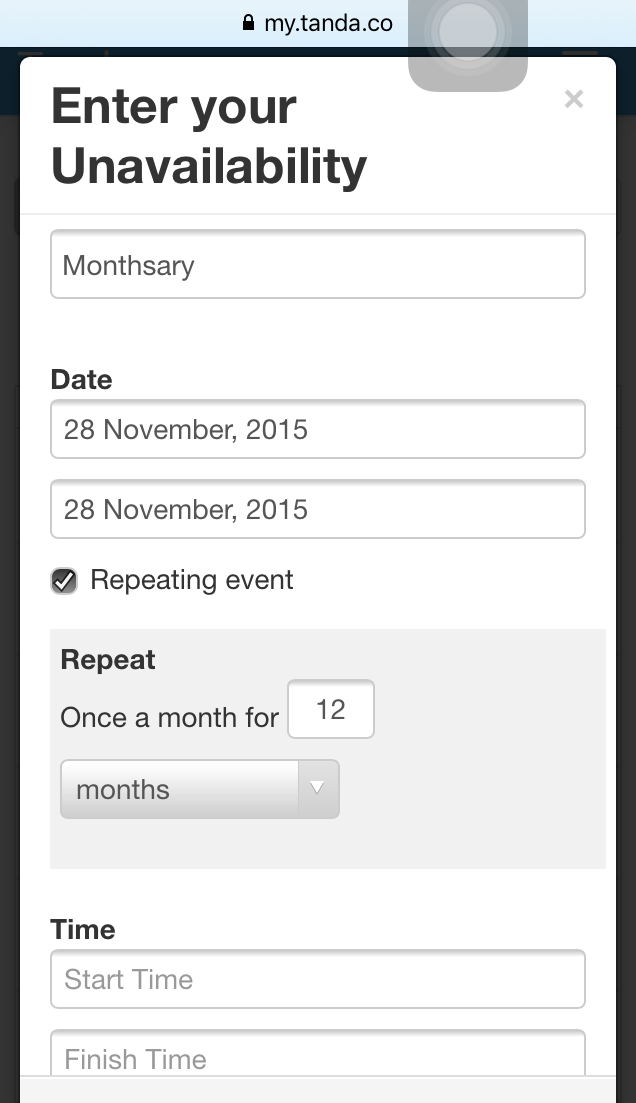Close the Enter your Unavailability dialog
Image resolution: width=636 pixels, height=1103 pixels.
(x=574, y=99)
